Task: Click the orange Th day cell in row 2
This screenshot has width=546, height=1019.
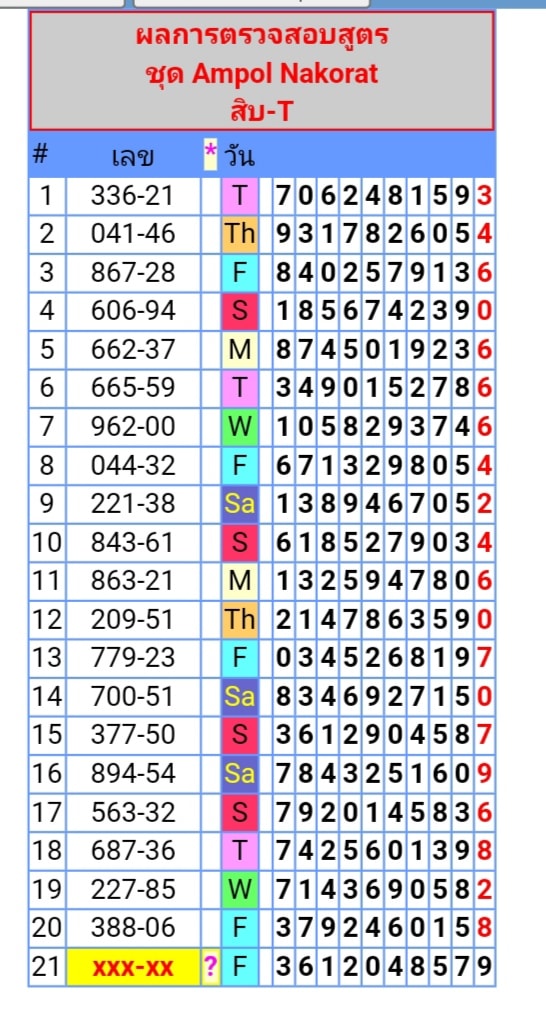Action: 240,234
